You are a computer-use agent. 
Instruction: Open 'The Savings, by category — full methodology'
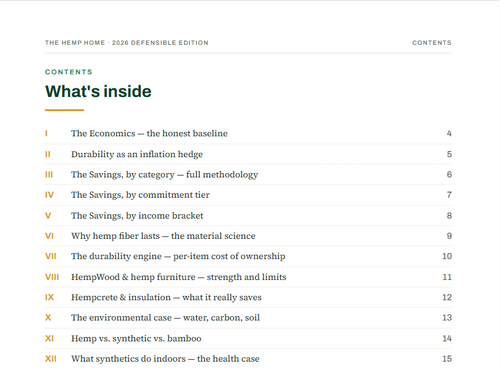(164, 175)
